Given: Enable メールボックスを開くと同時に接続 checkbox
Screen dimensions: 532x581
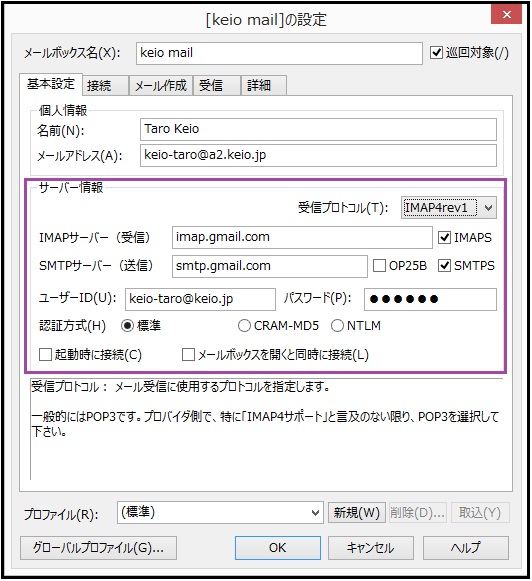Looking at the screenshot, I should pos(188,355).
